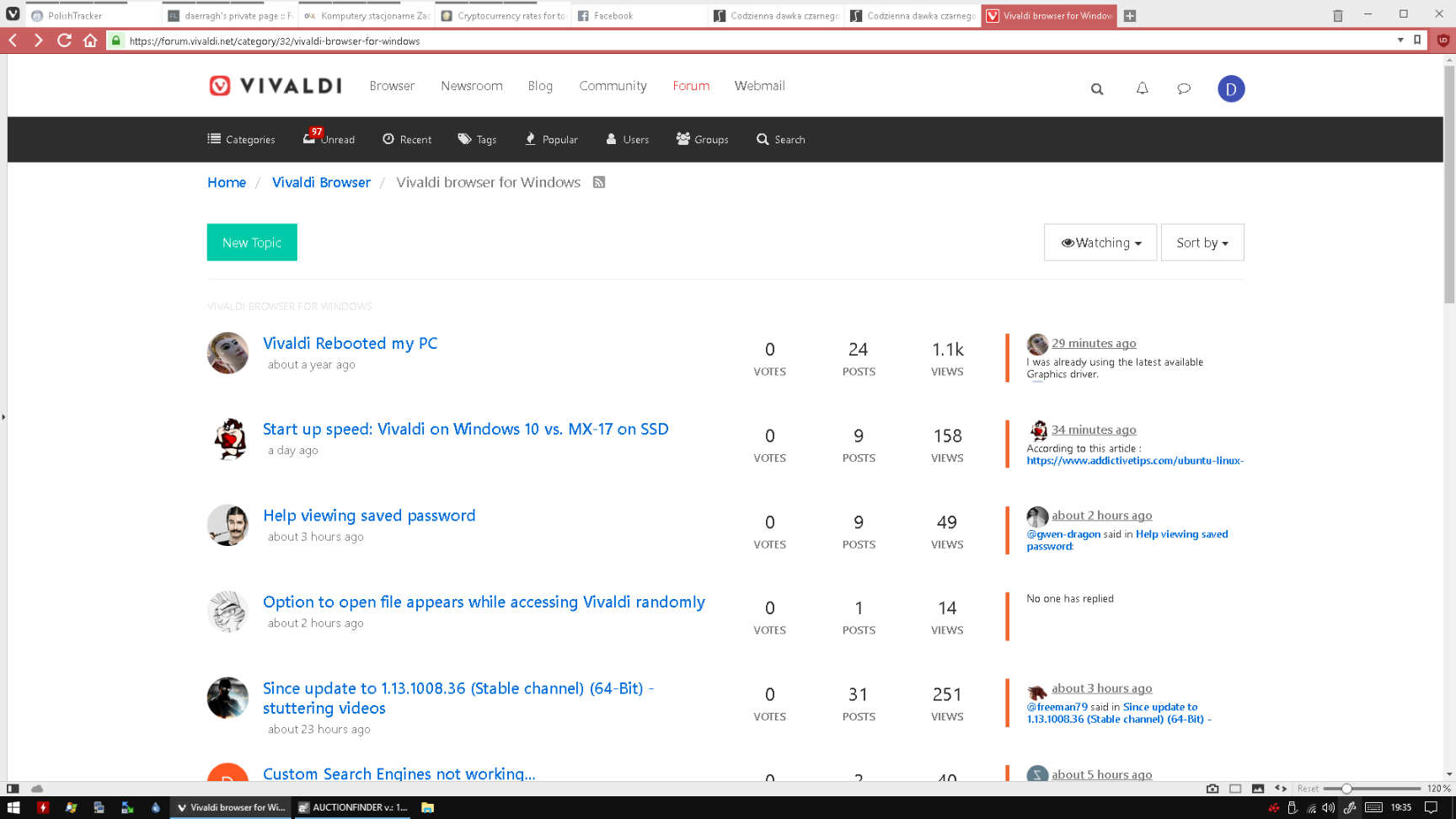Open the address bar history dropdown arrow

(x=1400, y=40)
